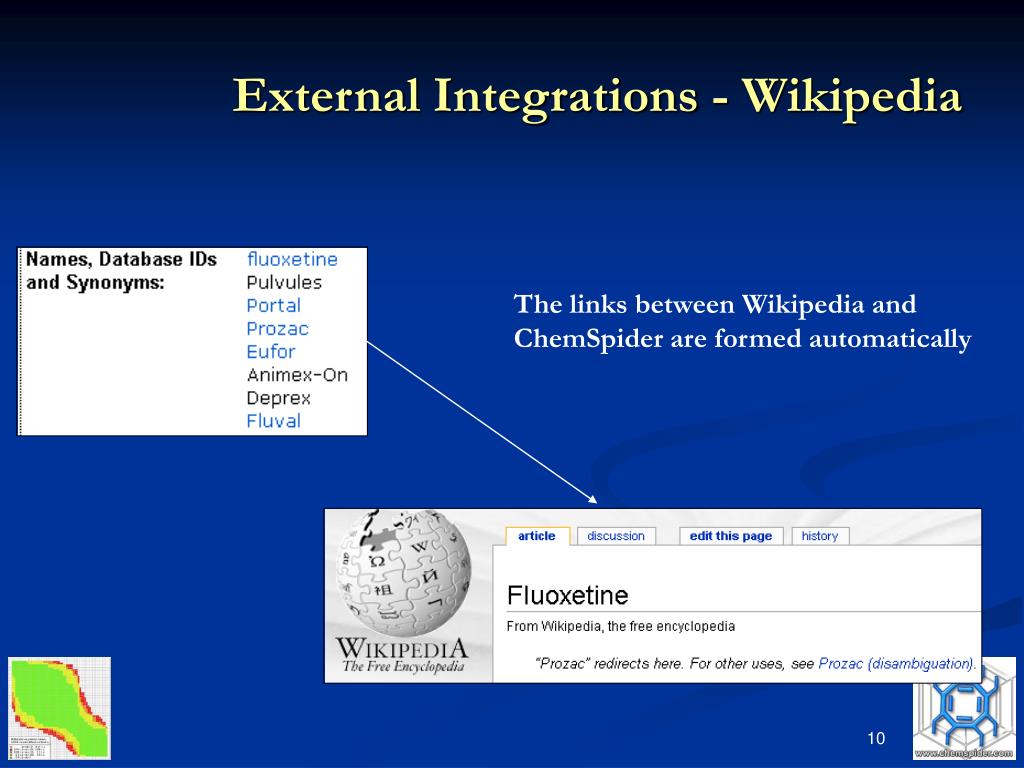Select the Deprex synonym text

pyautogui.click(x=278, y=398)
